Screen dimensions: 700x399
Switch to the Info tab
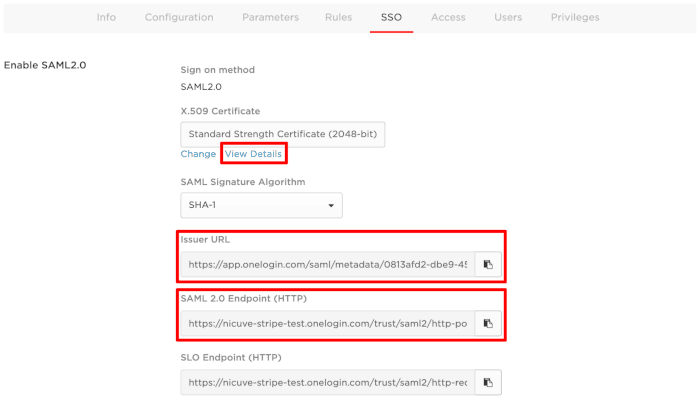coord(106,17)
